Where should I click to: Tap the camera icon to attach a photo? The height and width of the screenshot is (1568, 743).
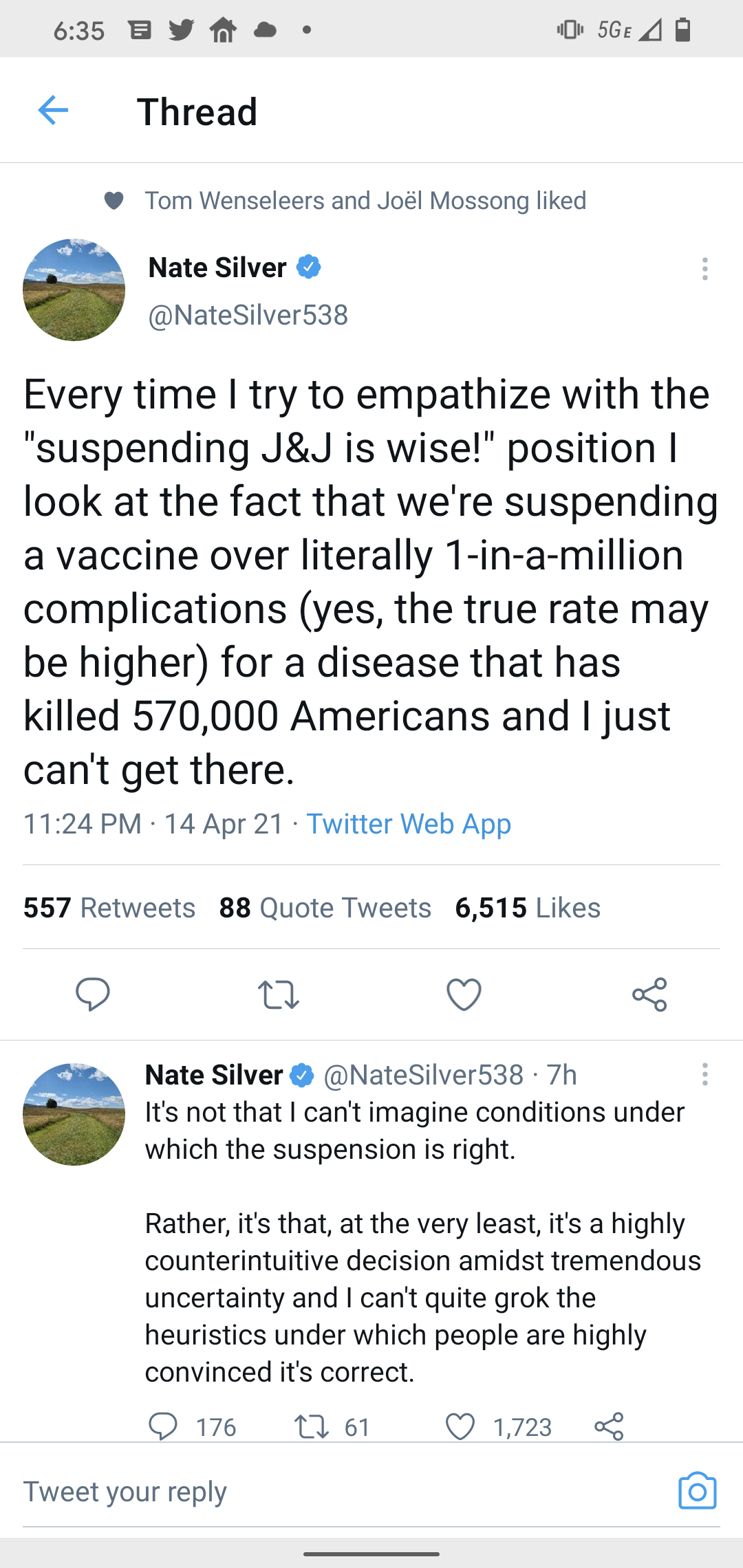pyautogui.click(x=697, y=1490)
